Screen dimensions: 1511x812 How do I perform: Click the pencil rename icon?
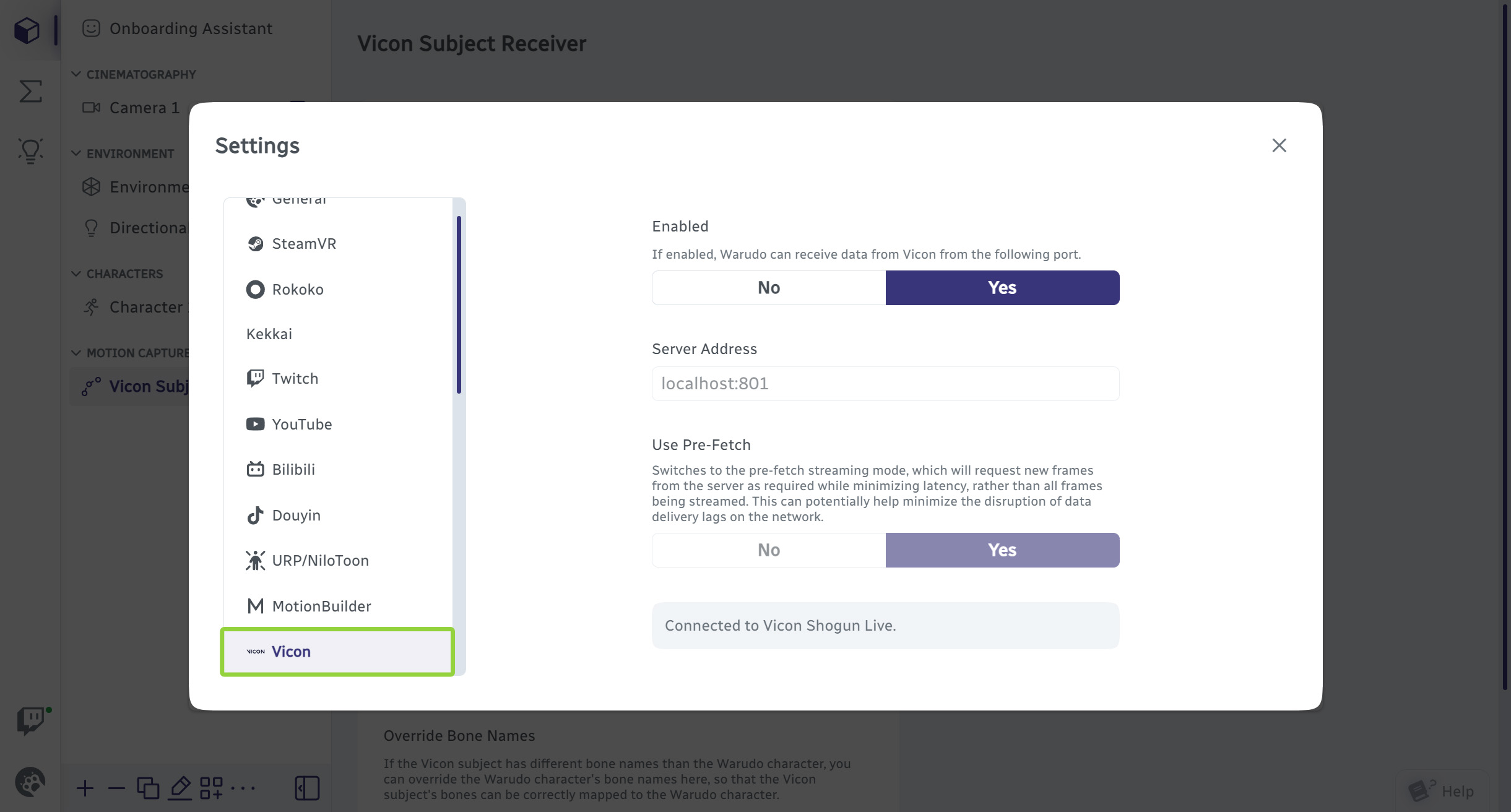click(180, 788)
